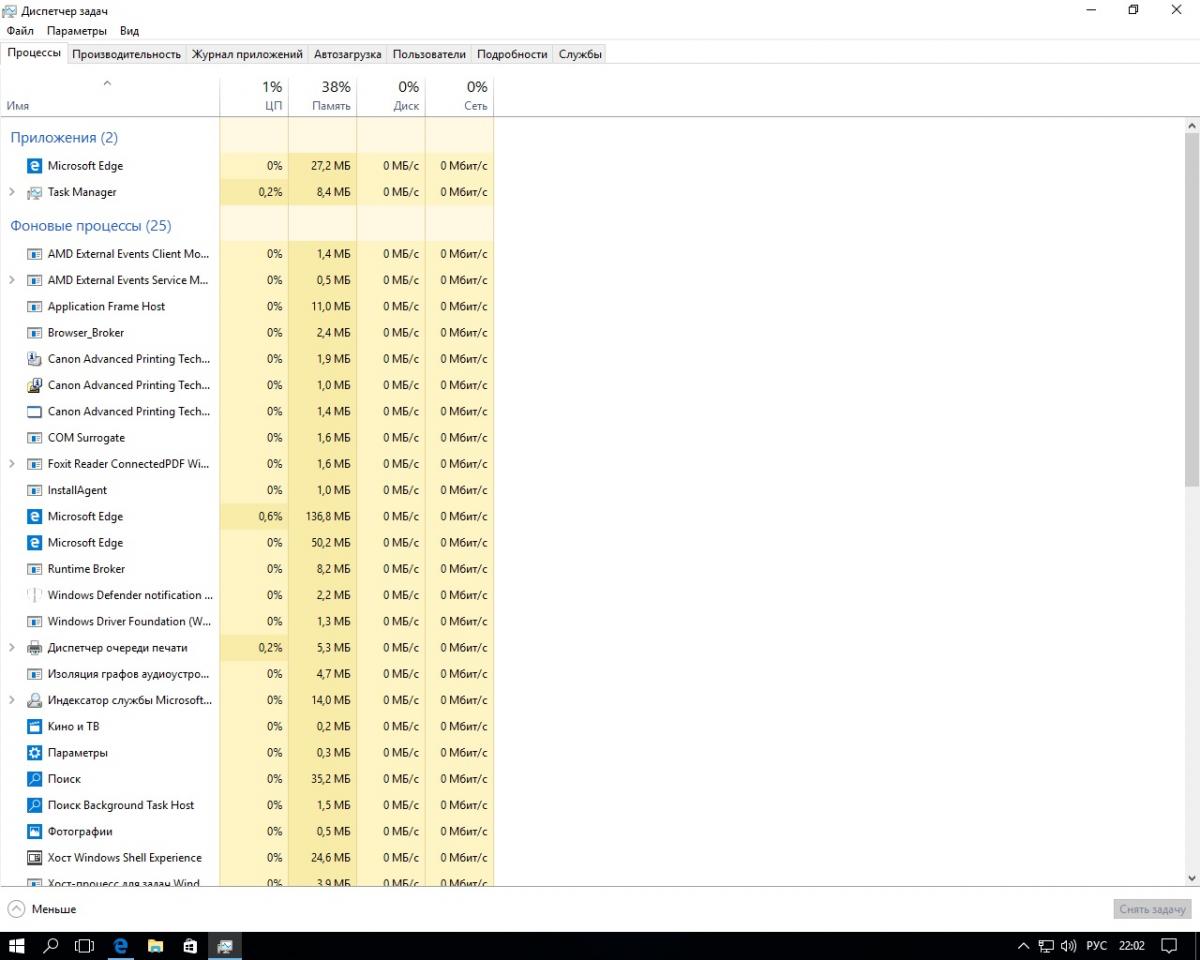
Task: Open File Explorer from the taskbar
Action: (x=155, y=945)
